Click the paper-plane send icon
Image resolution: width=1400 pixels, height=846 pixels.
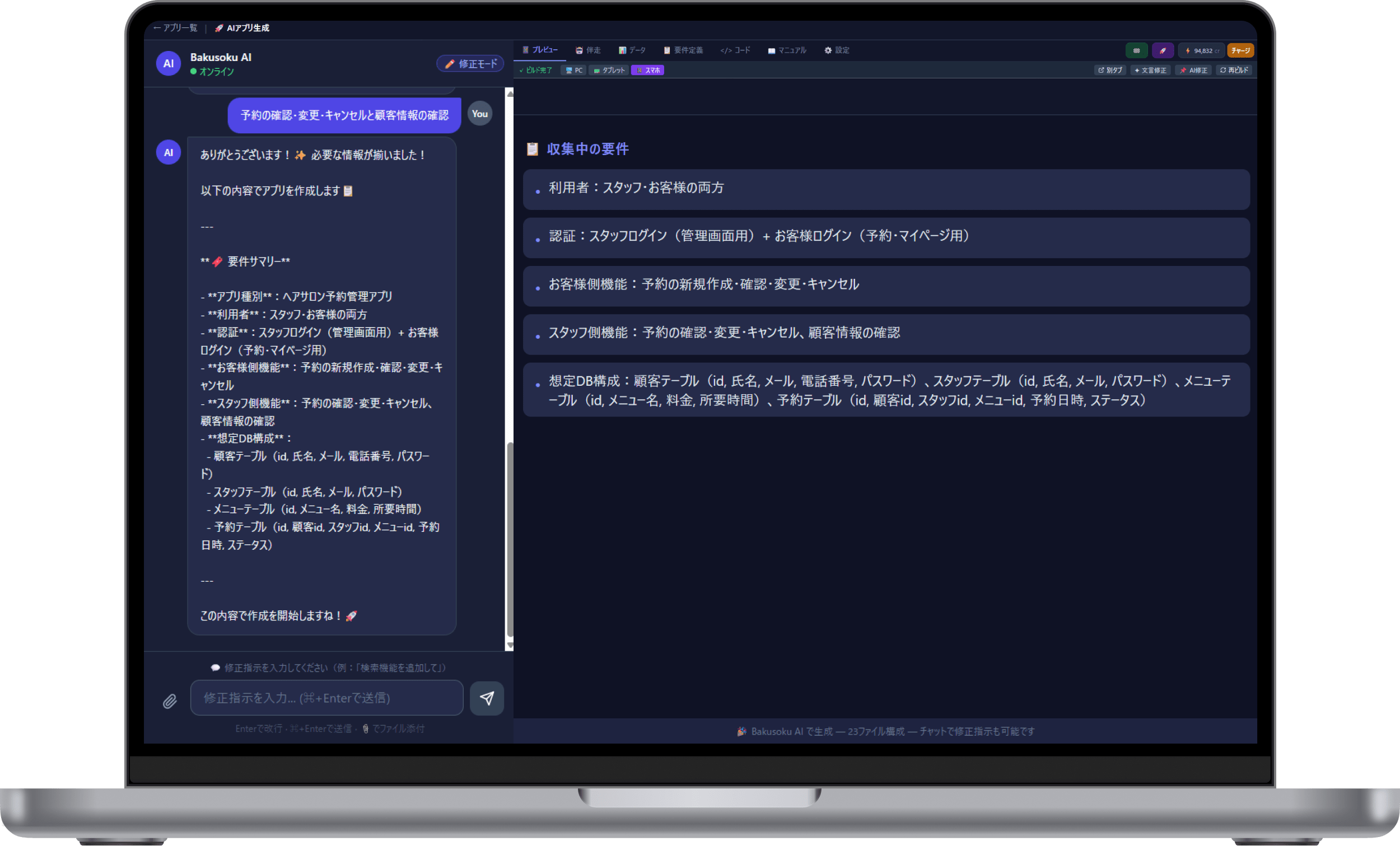[487, 698]
